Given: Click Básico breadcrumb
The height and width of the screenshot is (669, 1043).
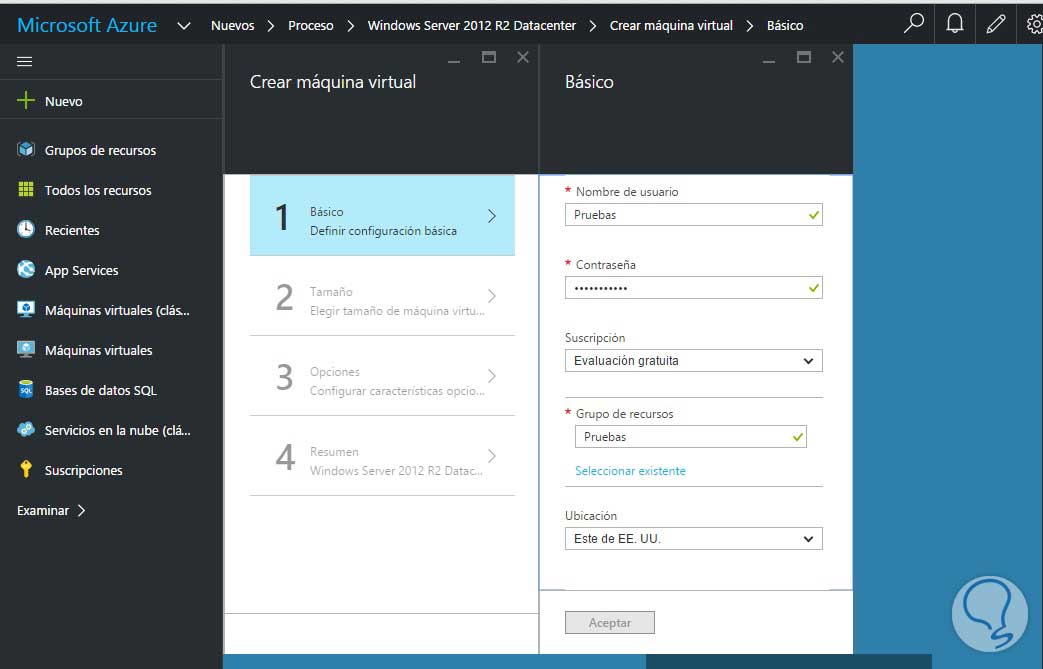Looking at the screenshot, I should [785, 25].
